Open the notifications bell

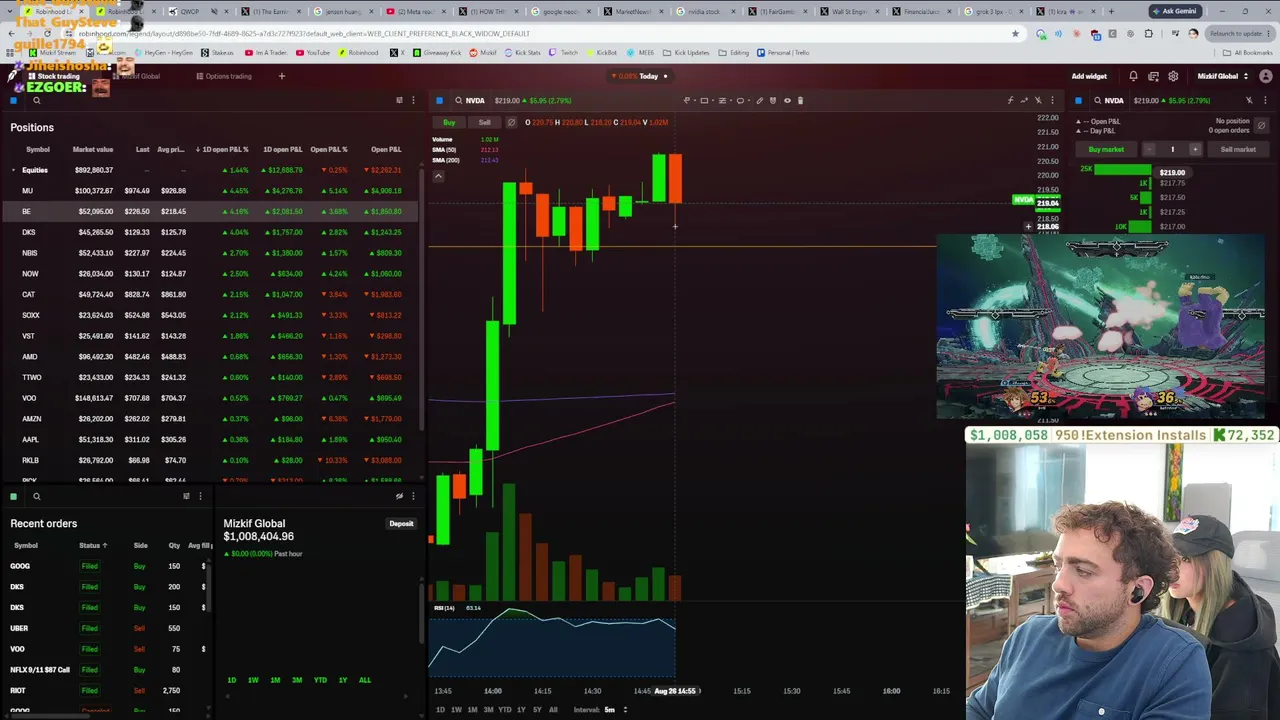click(x=1133, y=76)
